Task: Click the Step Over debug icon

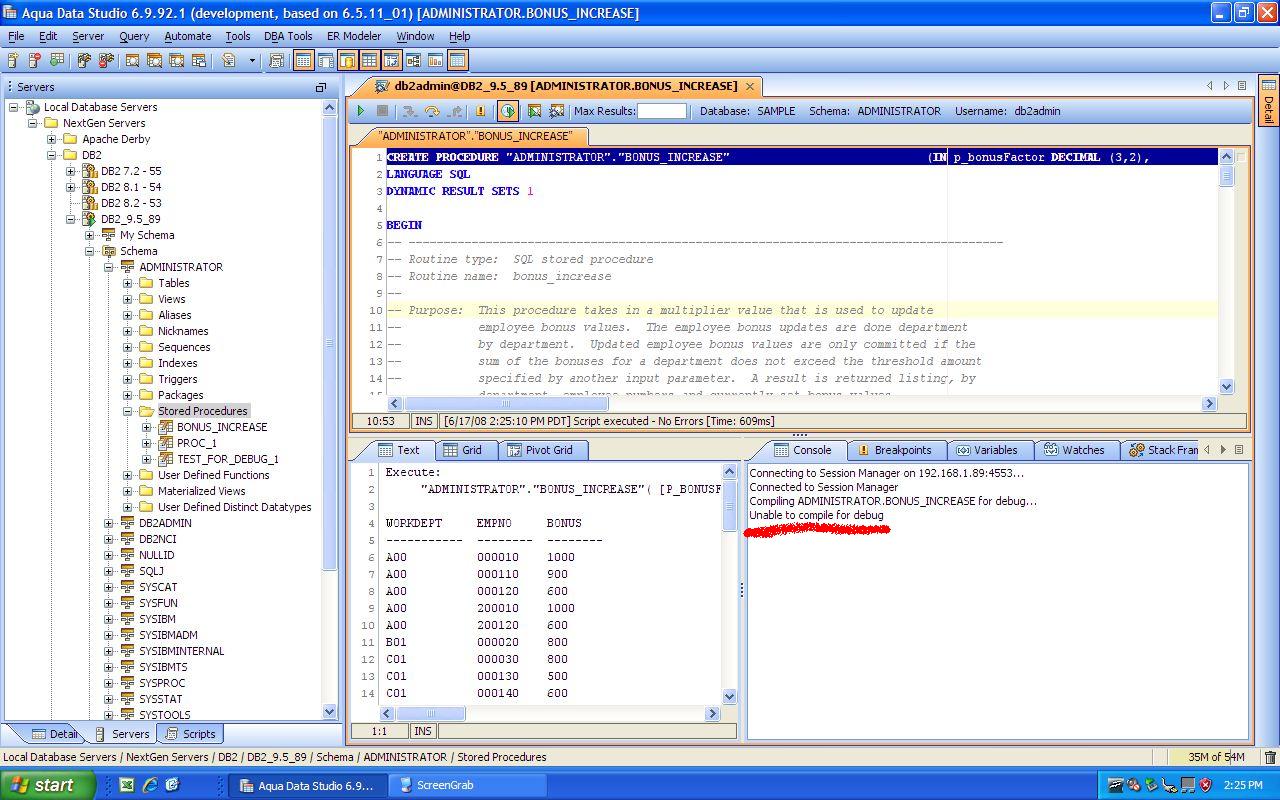Action: (430, 111)
